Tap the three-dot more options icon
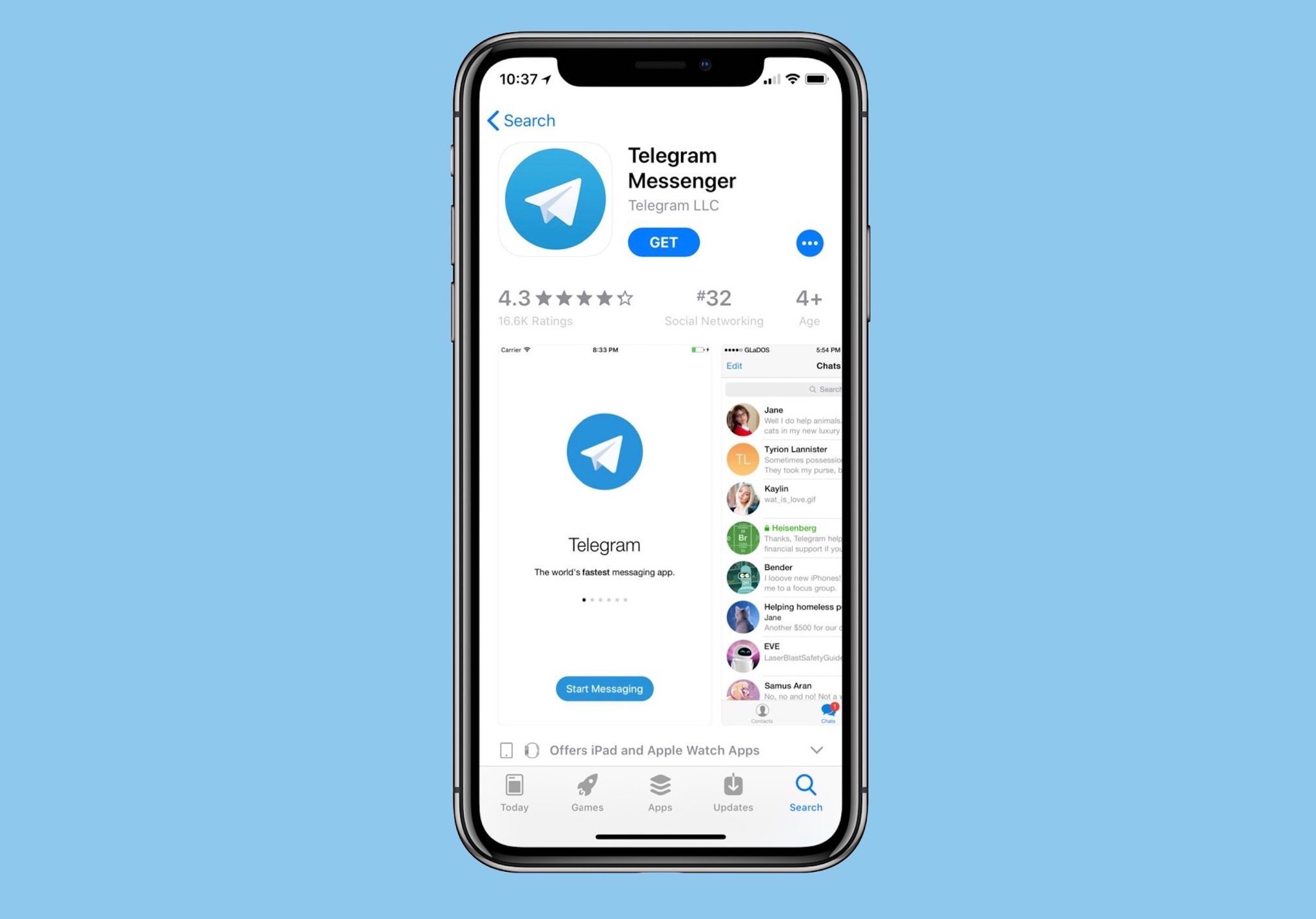Image resolution: width=1316 pixels, height=919 pixels. [810, 243]
